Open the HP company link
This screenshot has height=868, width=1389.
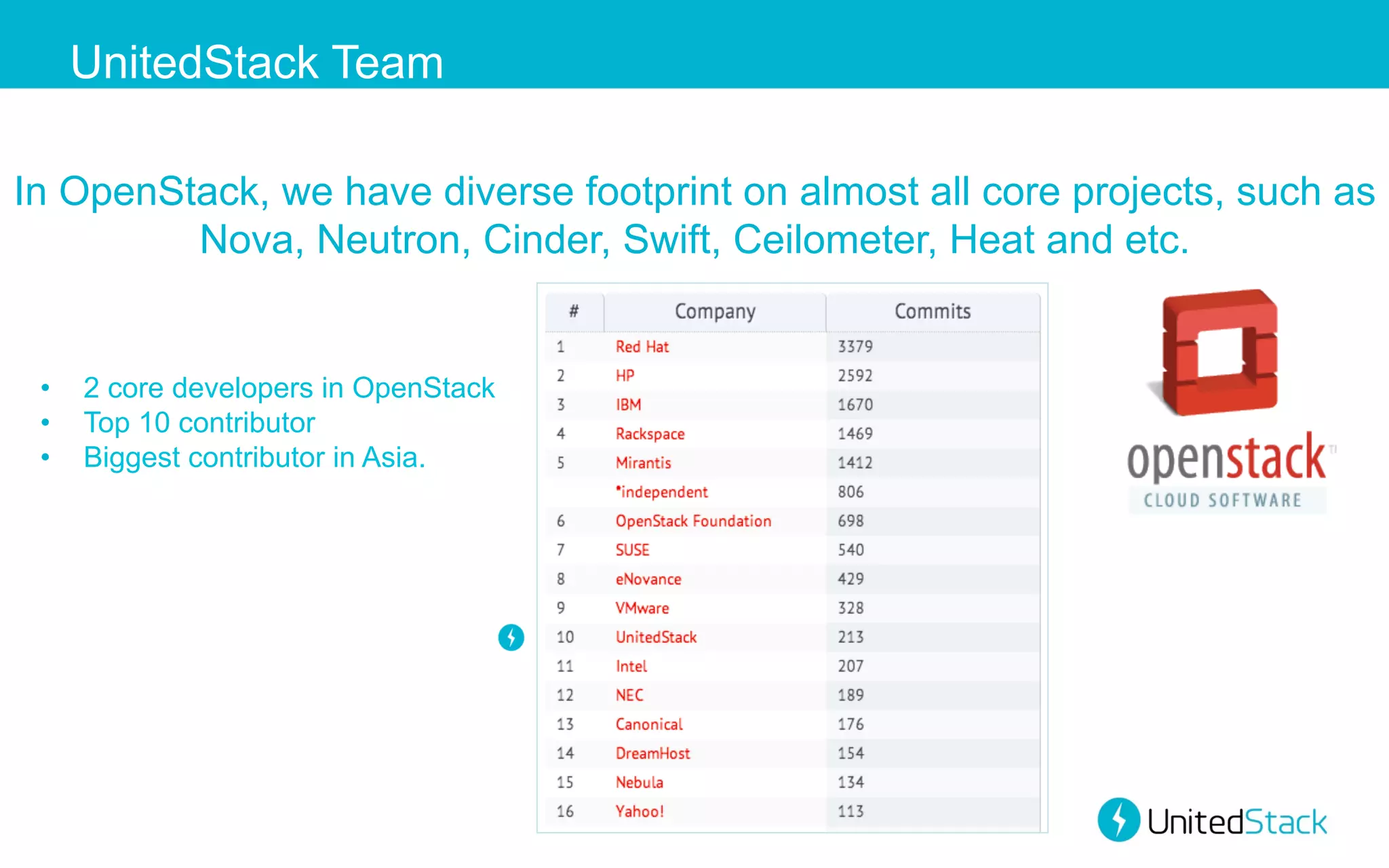click(625, 376)
